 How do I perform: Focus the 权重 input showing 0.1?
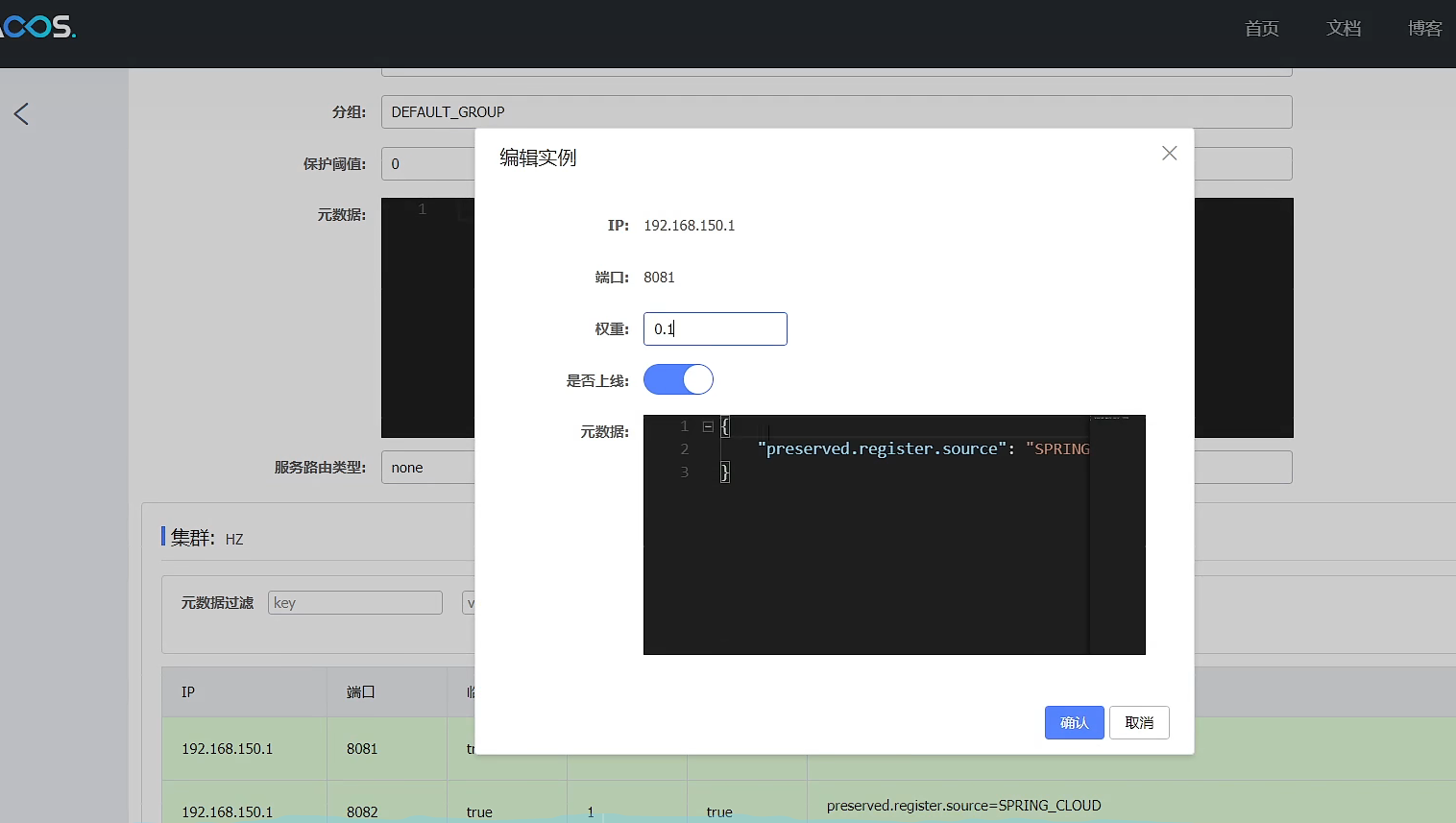tap(715, 328)
